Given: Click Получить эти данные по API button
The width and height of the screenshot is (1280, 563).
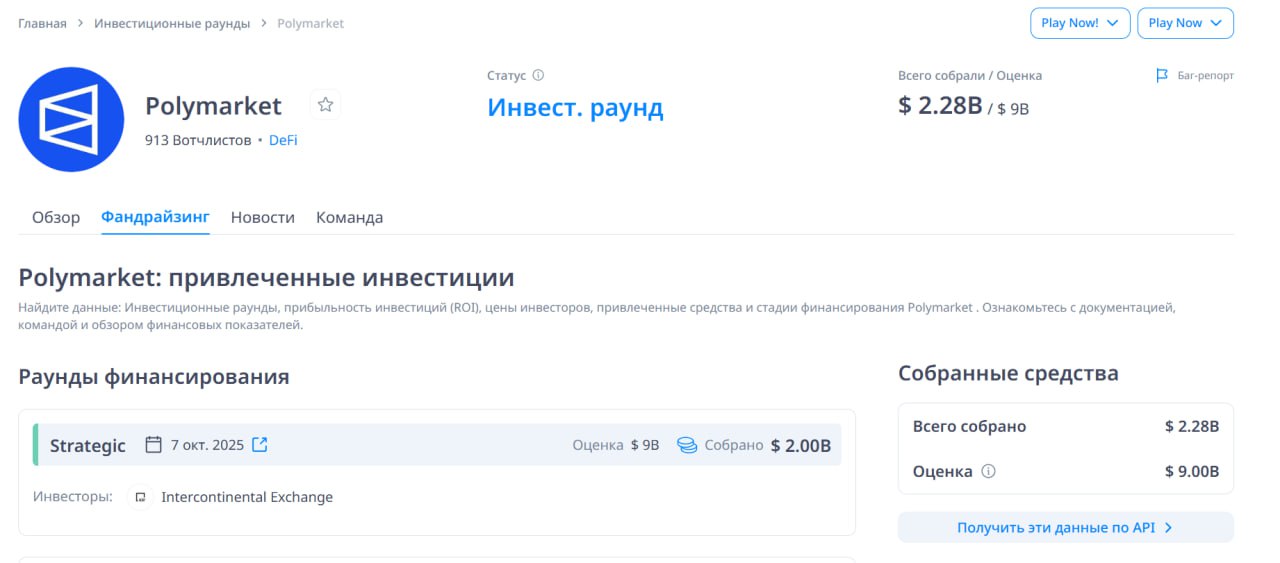Looking at the screenshot, I should coord(1066,527).
